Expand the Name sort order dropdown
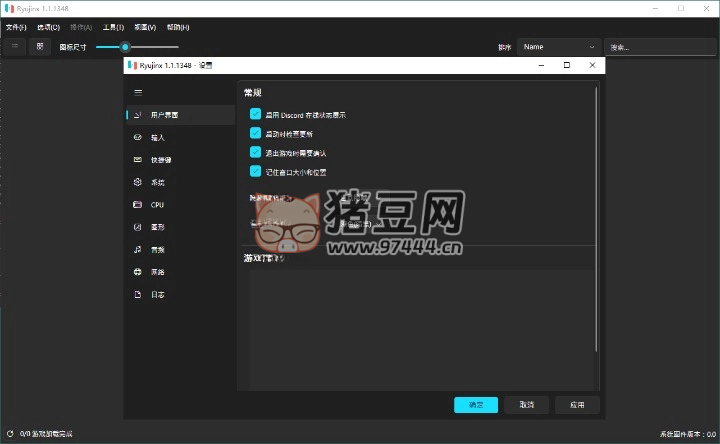The height and width of the screenshot is (444, 720). coord(558,47)
